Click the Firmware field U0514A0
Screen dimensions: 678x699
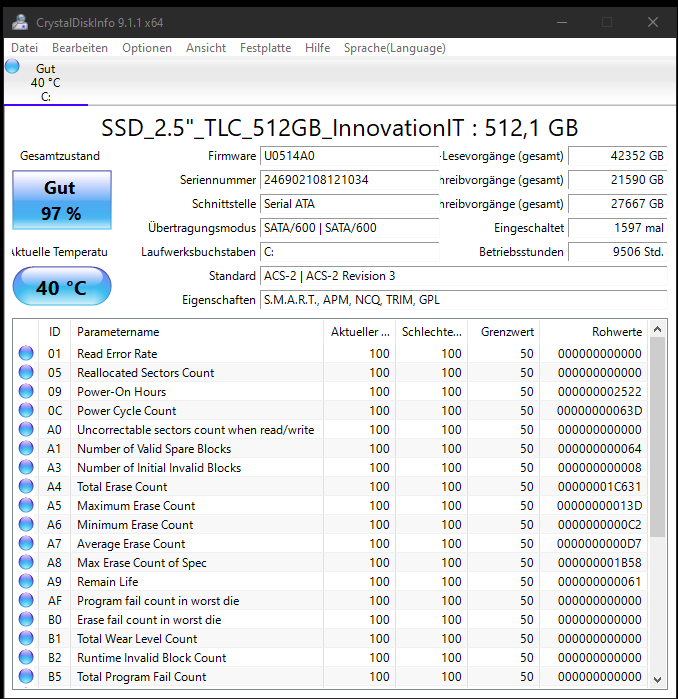pos(349,156)
